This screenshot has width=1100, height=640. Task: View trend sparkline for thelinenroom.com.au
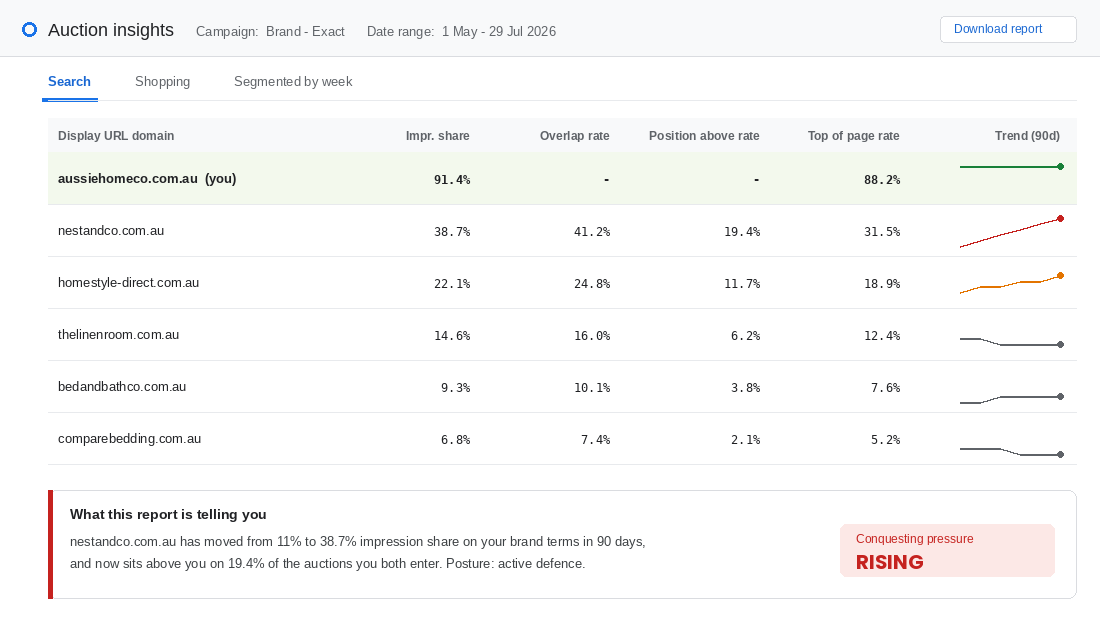tap(1012, 342)
